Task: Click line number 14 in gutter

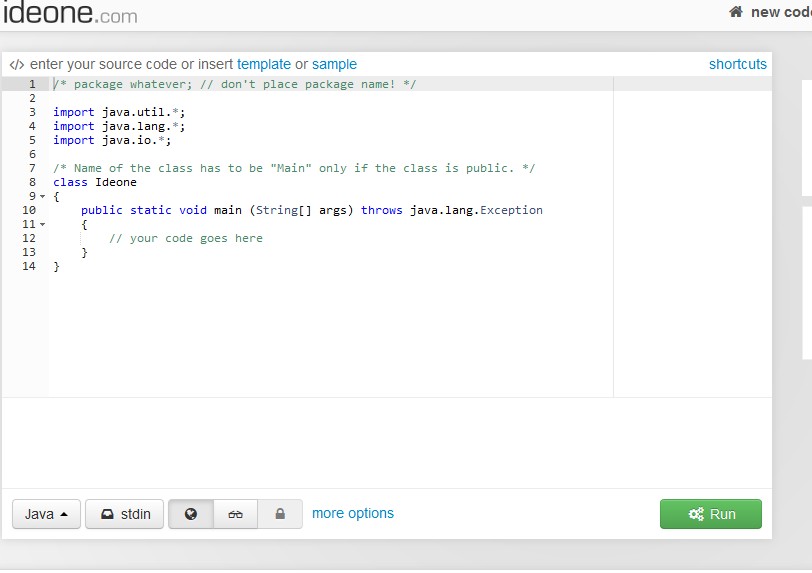Action: coord(29,266)
